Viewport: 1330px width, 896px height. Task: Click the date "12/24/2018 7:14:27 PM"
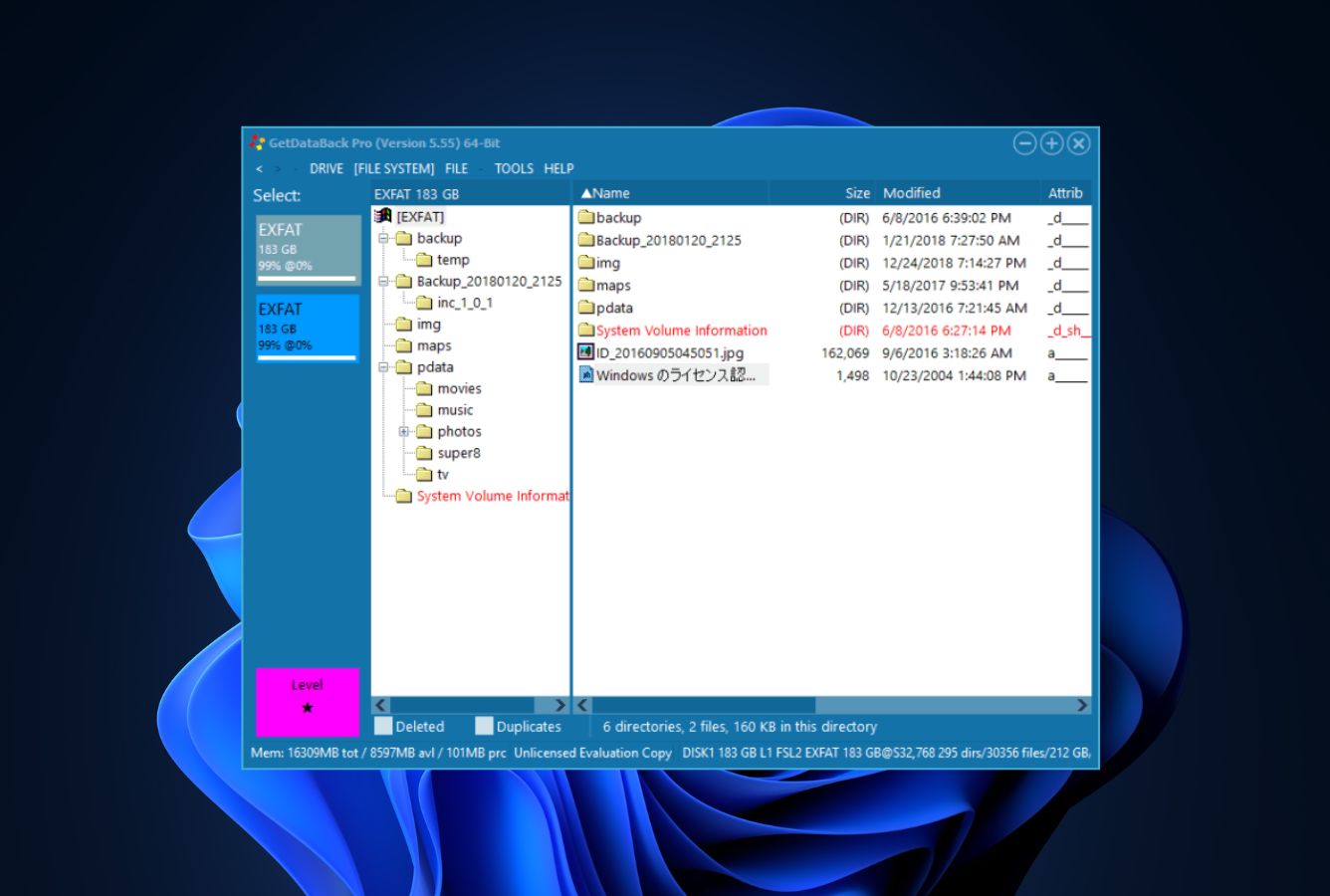tap(954, 263)
